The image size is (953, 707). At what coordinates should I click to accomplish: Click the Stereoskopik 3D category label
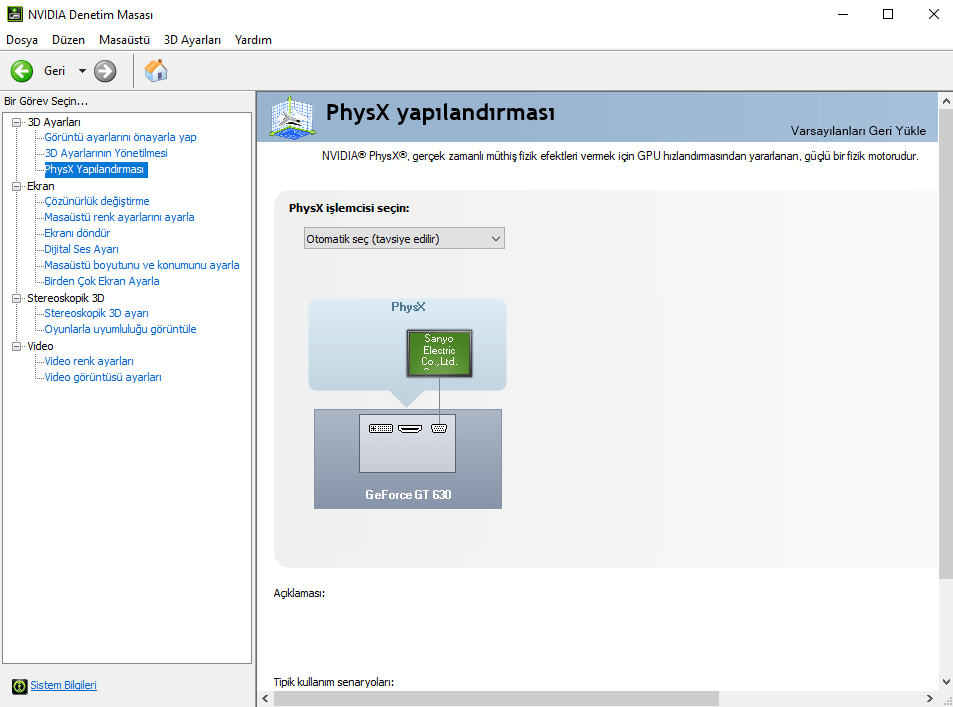pyautogui.click(x=66, y=298)
